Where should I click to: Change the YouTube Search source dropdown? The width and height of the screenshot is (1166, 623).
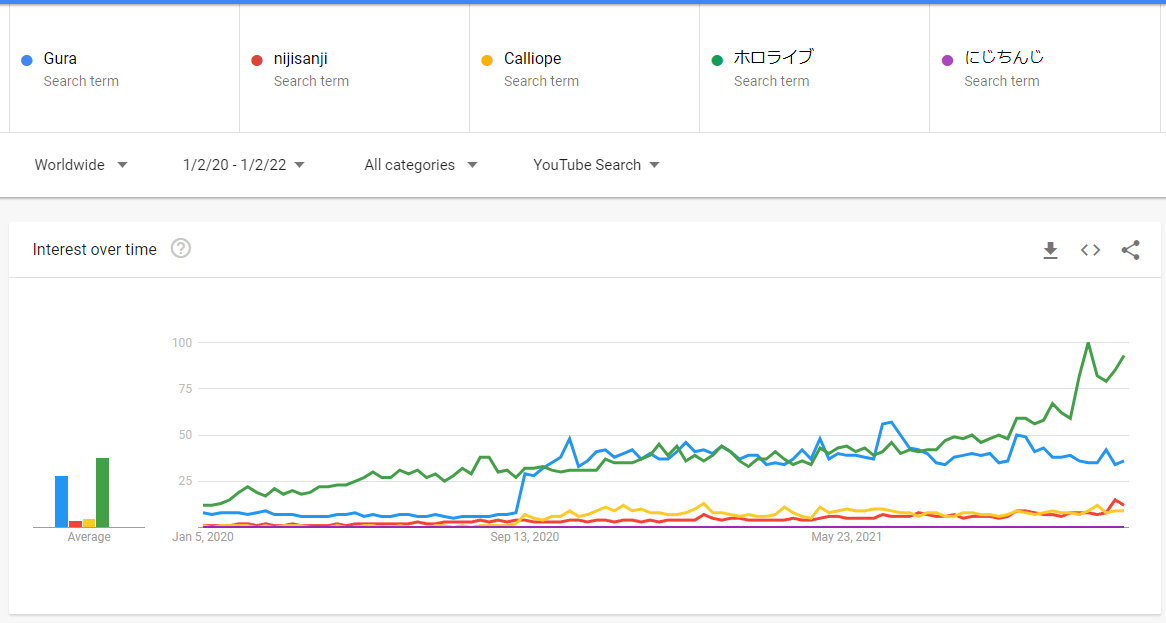pos(596,165)
